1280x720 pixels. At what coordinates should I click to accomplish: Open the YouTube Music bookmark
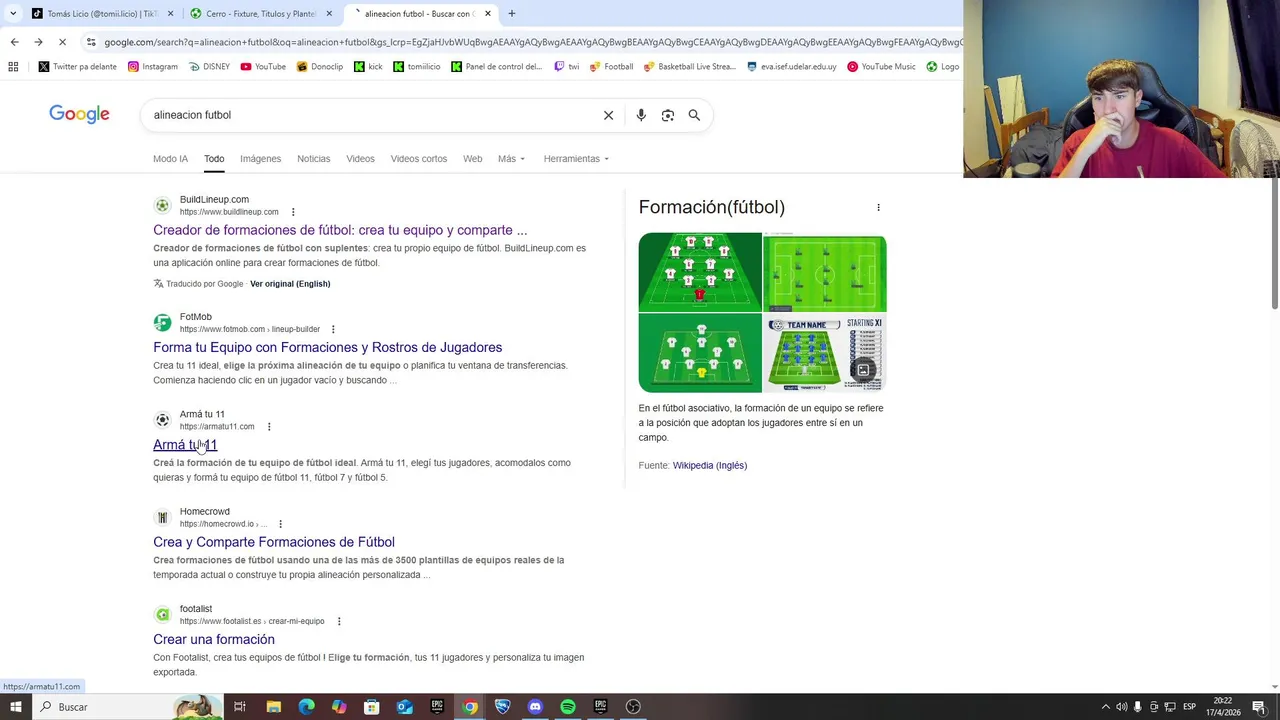click(881, 67)
